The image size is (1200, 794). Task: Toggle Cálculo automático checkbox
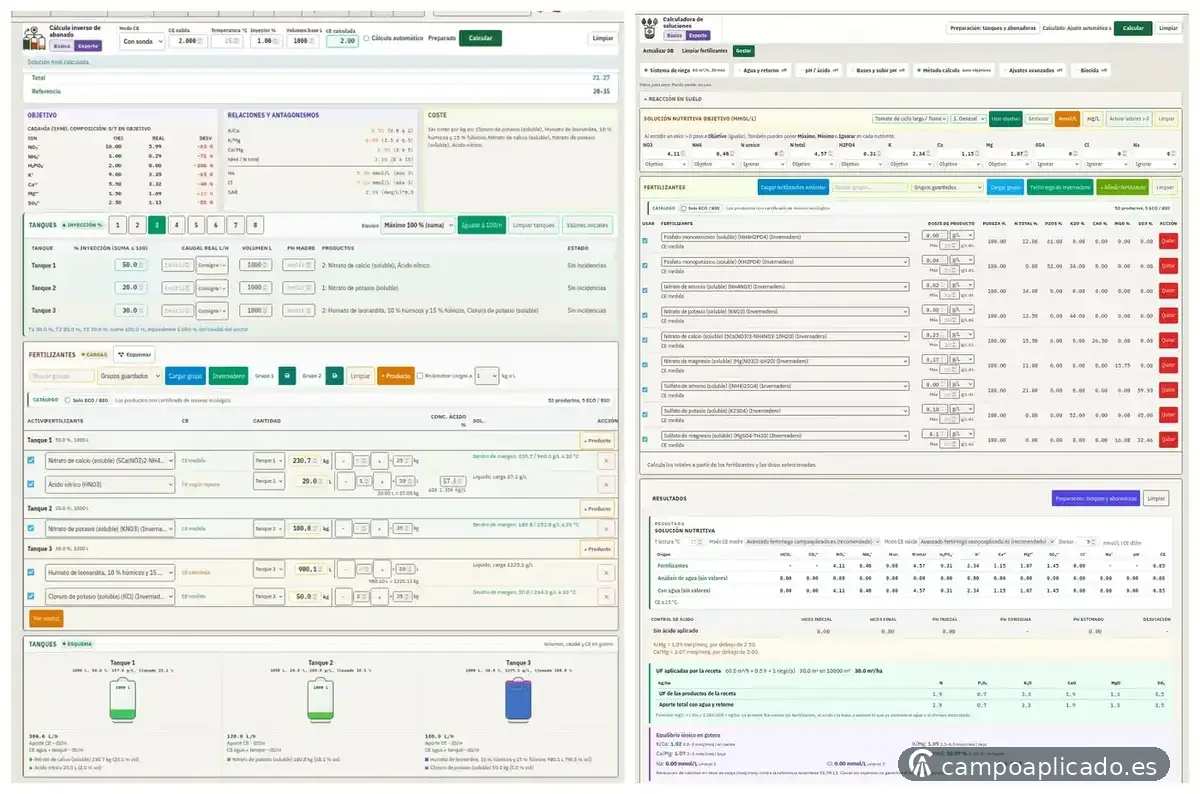click(366, 38)
